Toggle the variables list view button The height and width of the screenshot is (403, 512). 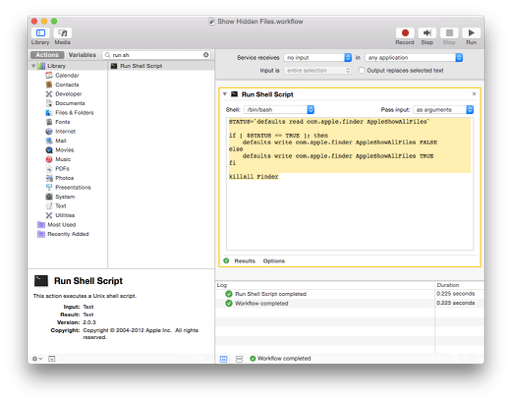click(239, 359)
